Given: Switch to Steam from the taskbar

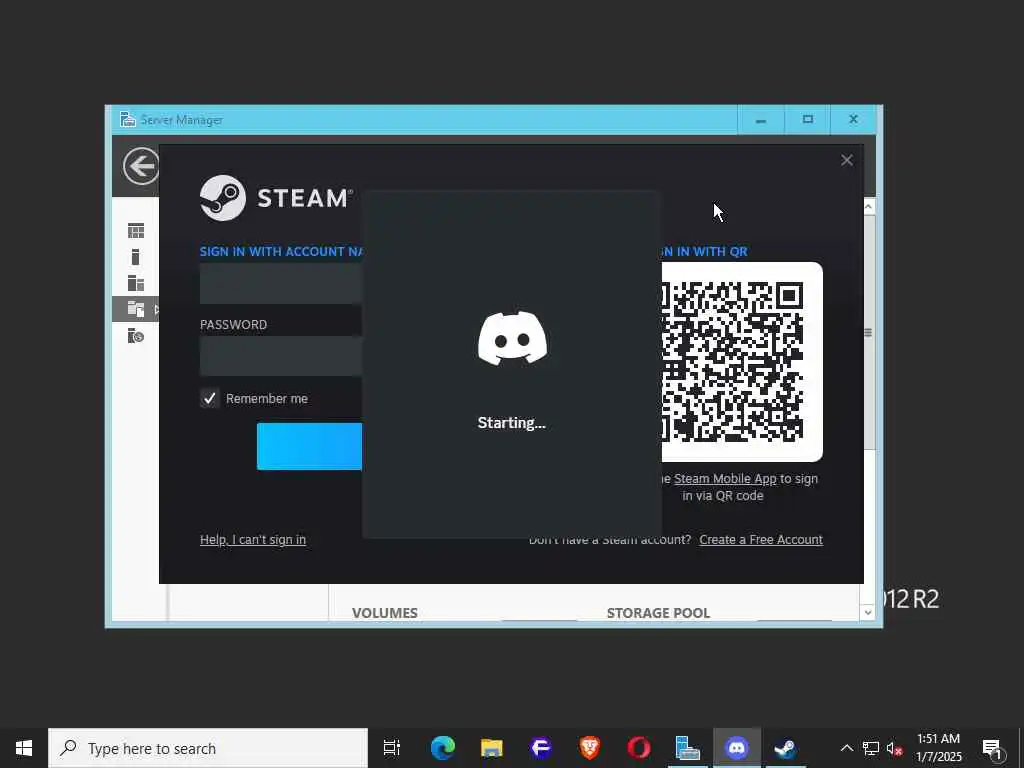Looking at the screenshot, I should pos(786,748).
